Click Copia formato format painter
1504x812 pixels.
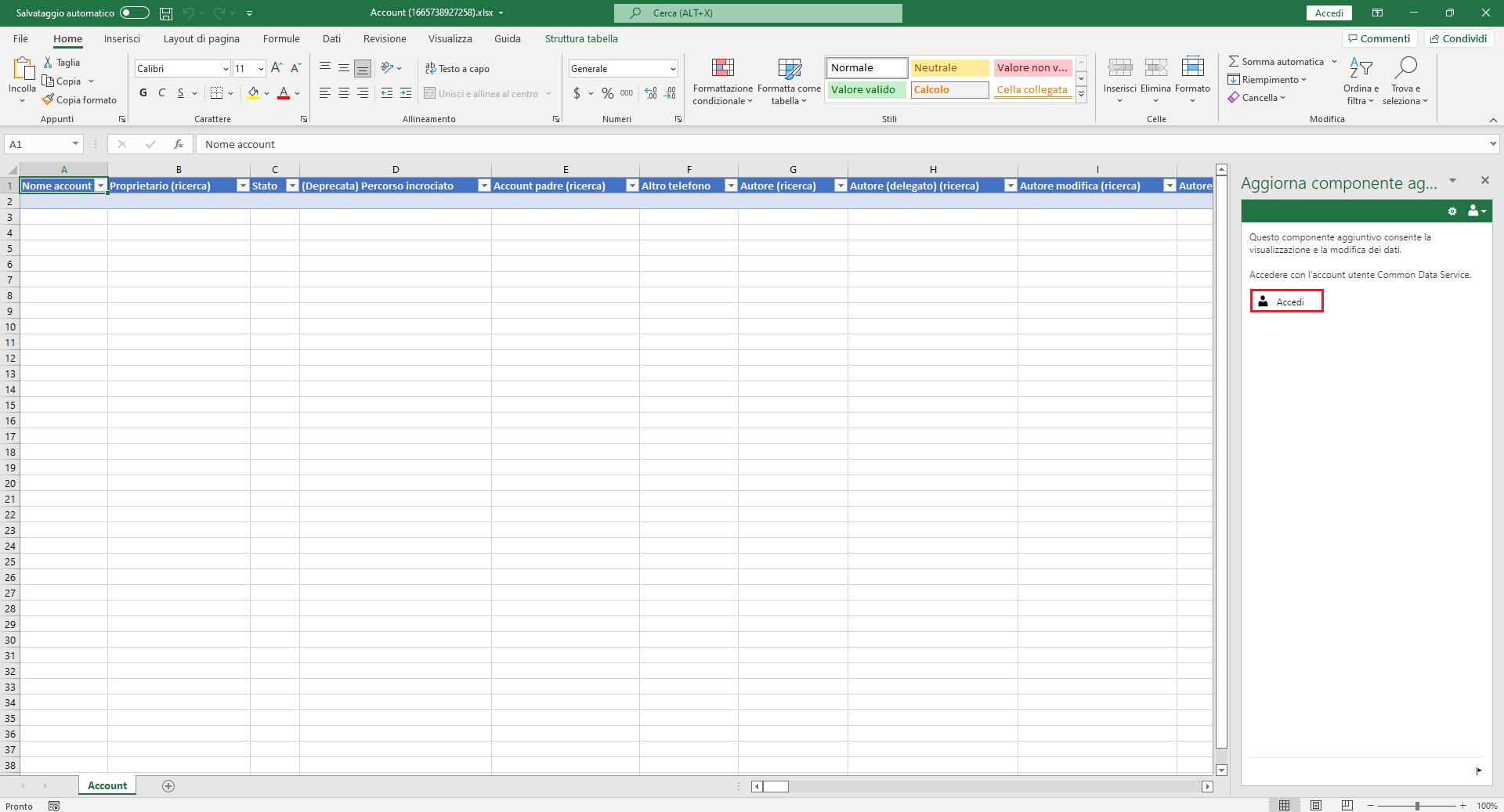click(x=80, y=99)
